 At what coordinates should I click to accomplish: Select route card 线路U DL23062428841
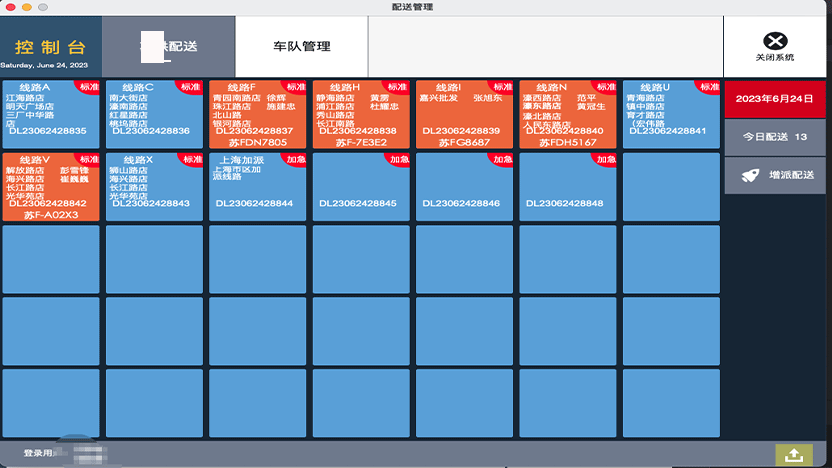click(x=671, y=114)
